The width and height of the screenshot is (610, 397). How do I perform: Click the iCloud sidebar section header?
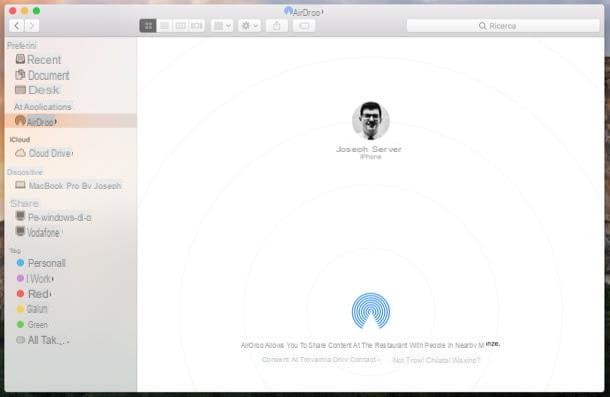pos(20,139)
